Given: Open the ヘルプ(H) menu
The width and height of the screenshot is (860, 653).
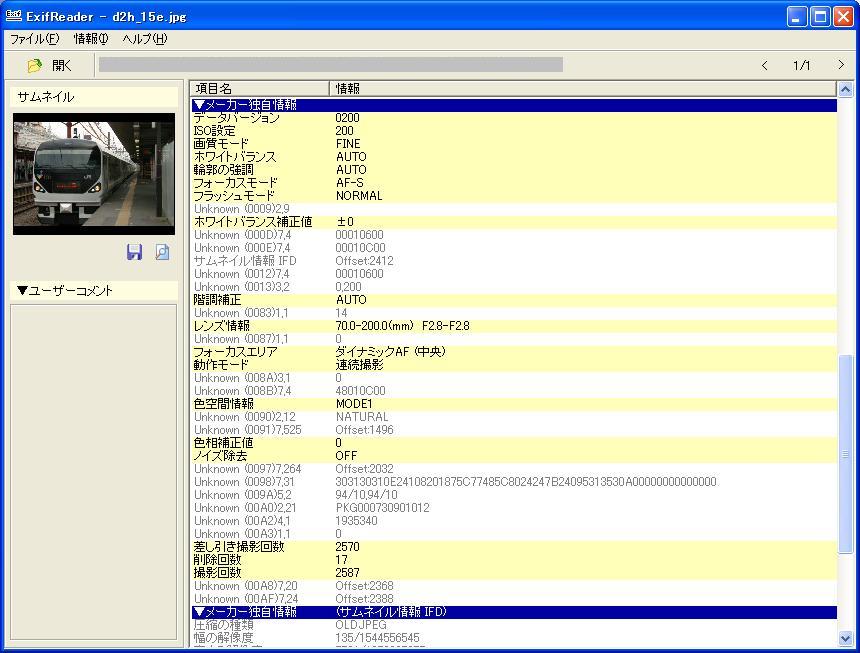Looking at the screenshot, I should 144,39.
